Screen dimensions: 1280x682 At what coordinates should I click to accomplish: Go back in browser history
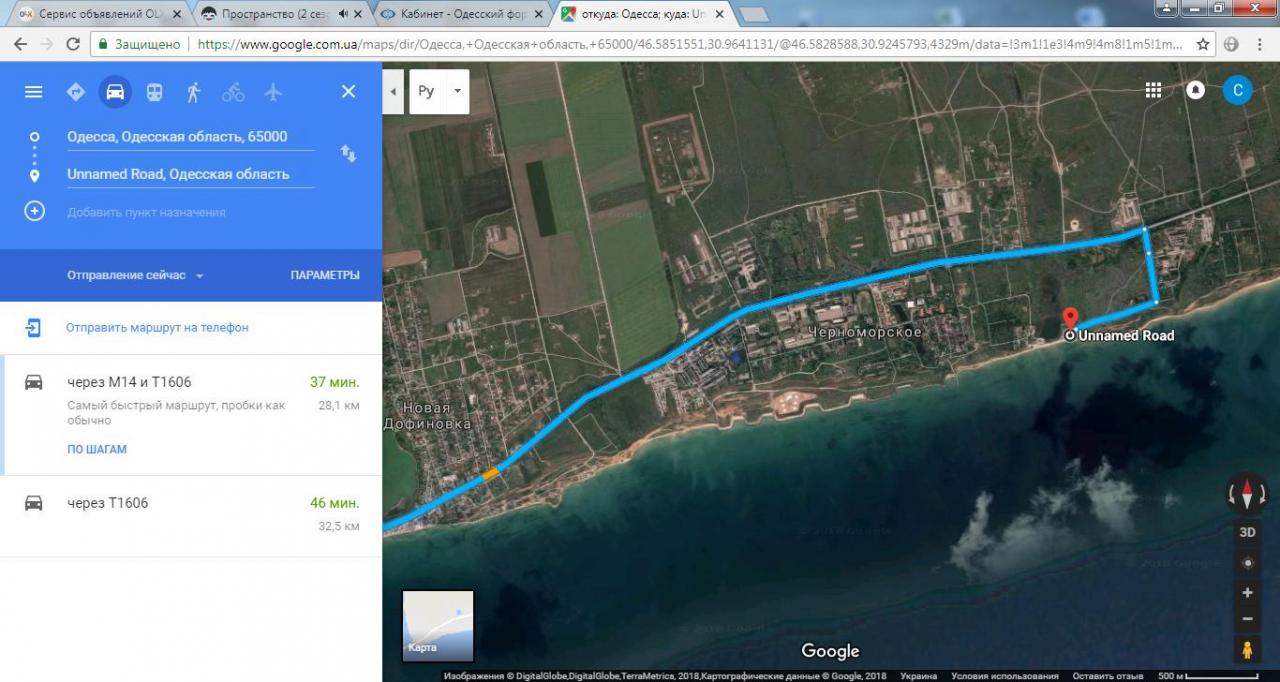[x=20, y=44]
